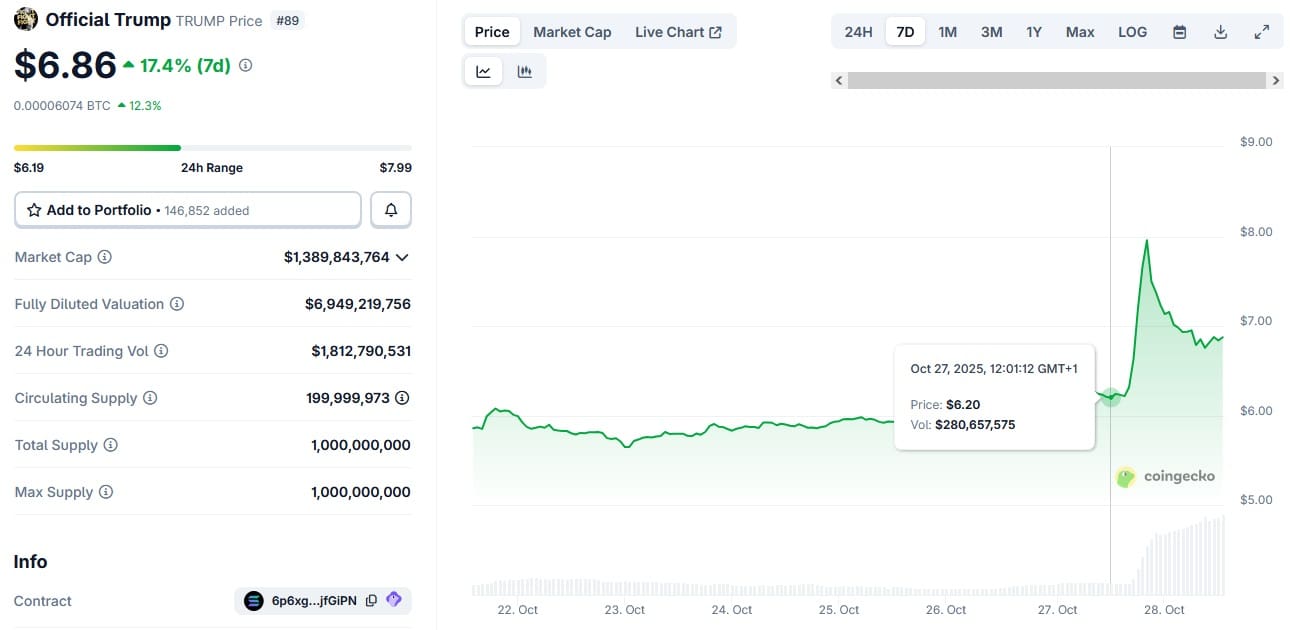Download chart data icon

click(1220, 32)
